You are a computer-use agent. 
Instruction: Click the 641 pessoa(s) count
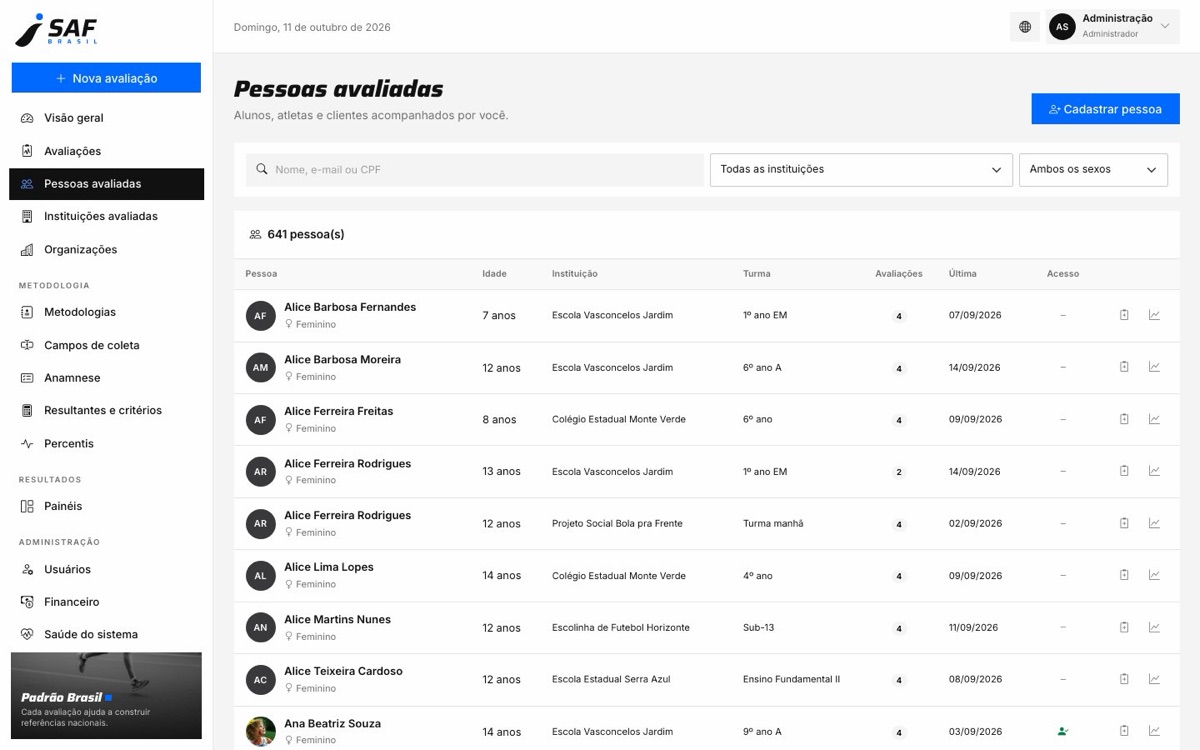pos(306,234)
